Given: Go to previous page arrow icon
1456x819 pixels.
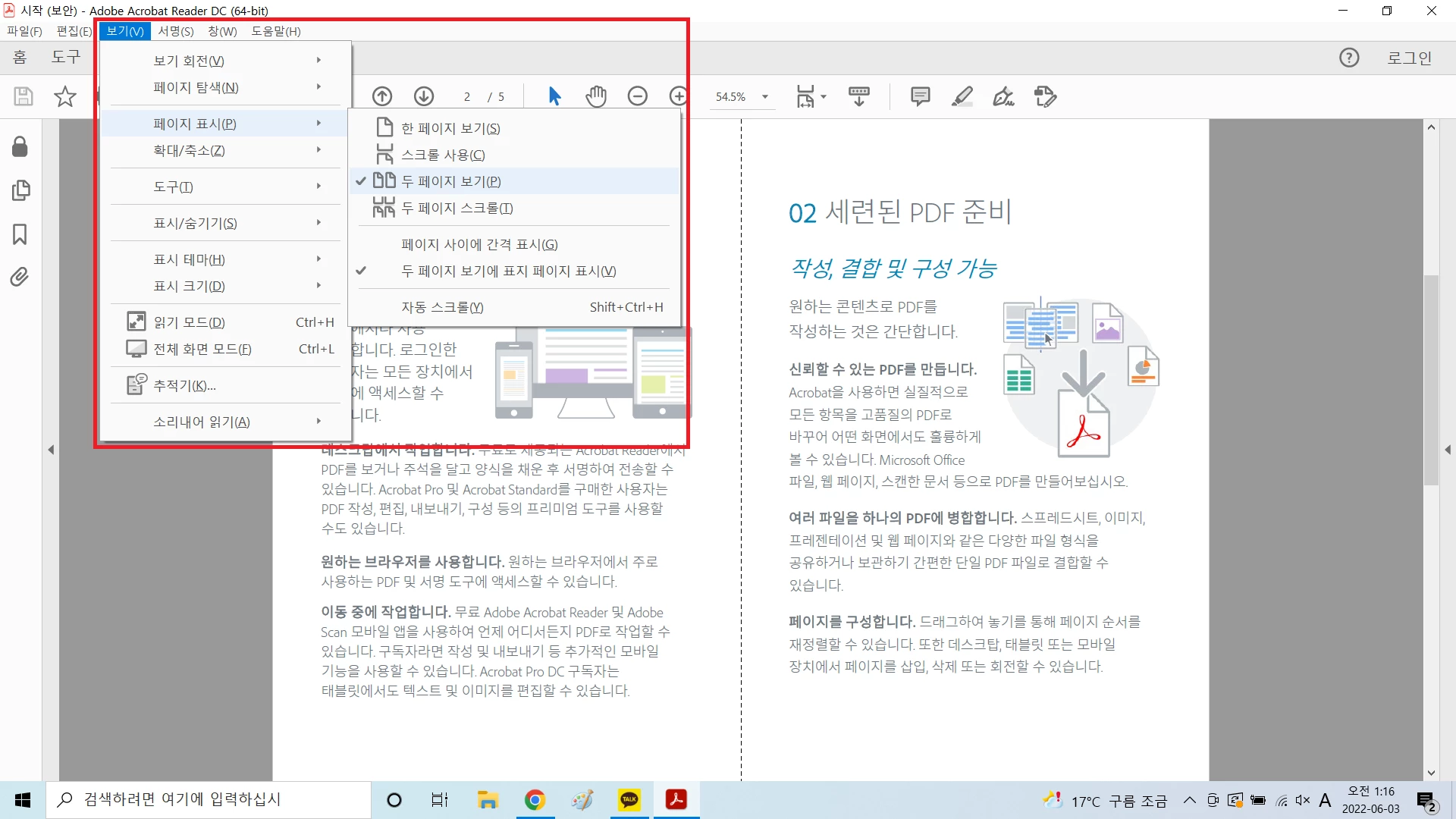Looking at the screenshot, I should 382,96.
